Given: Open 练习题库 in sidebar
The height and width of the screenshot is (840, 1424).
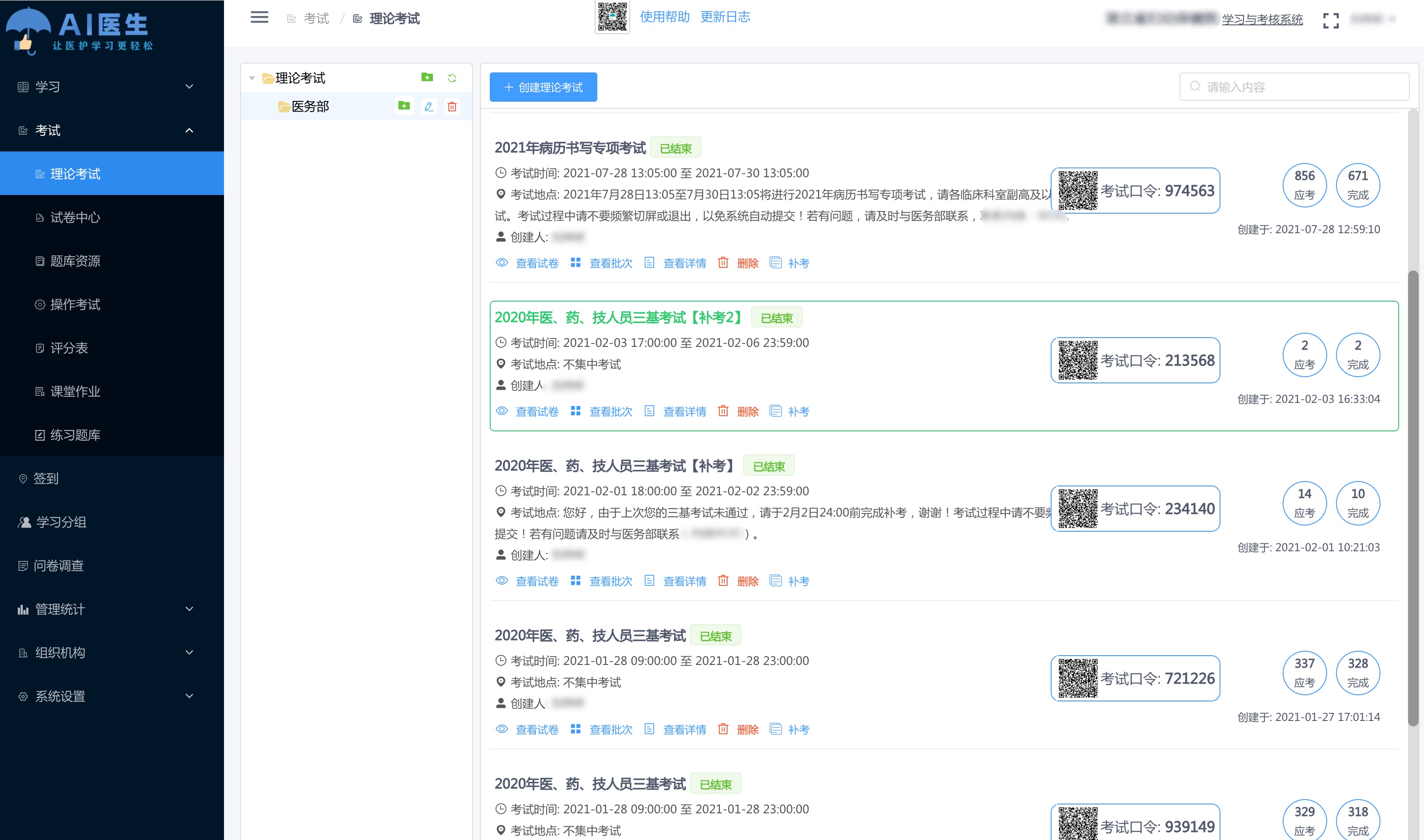Looking at the screenshot, I should pyautogui.click(x=112, y=435).
